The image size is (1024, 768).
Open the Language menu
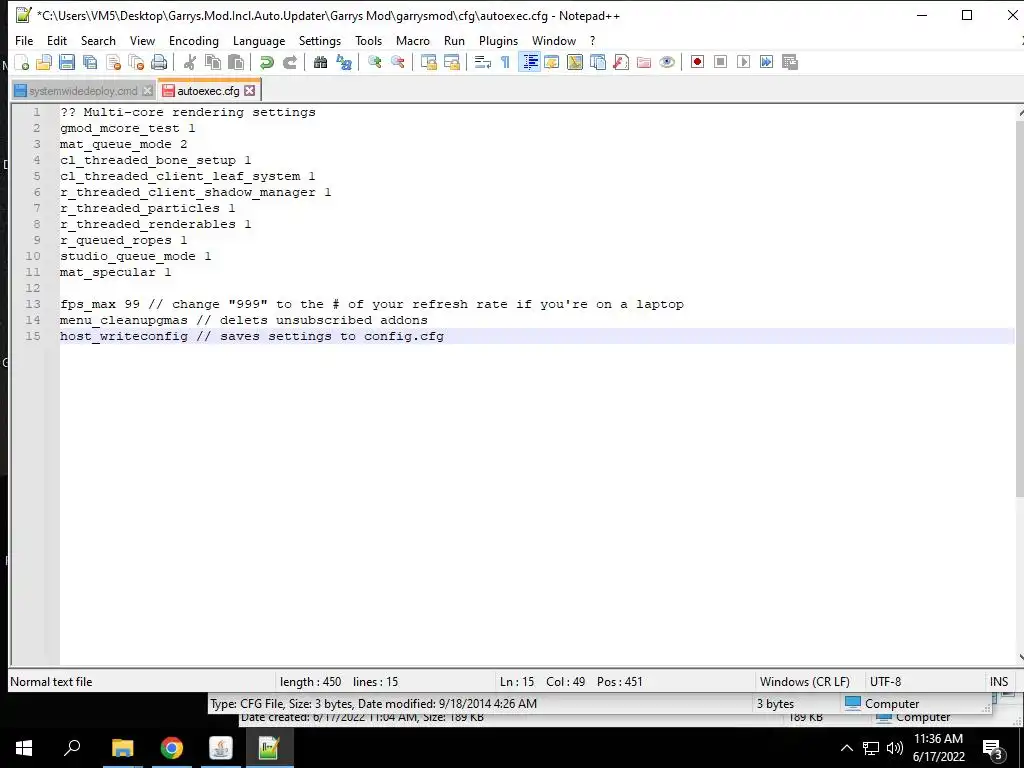[x=259, y=40]
